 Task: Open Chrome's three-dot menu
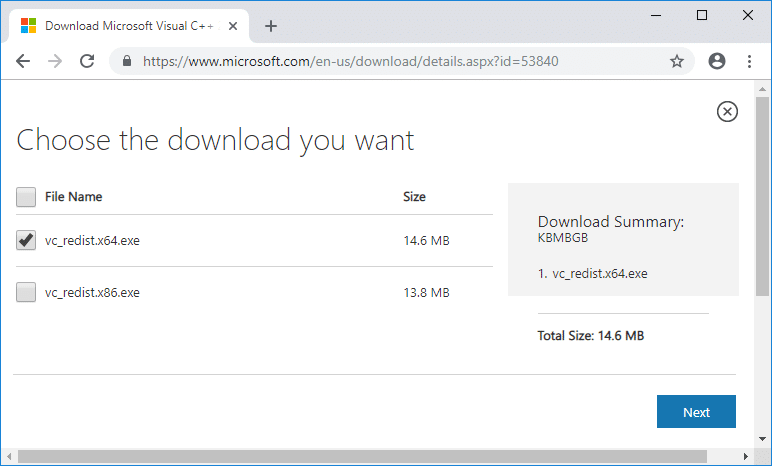click(749, 61)
